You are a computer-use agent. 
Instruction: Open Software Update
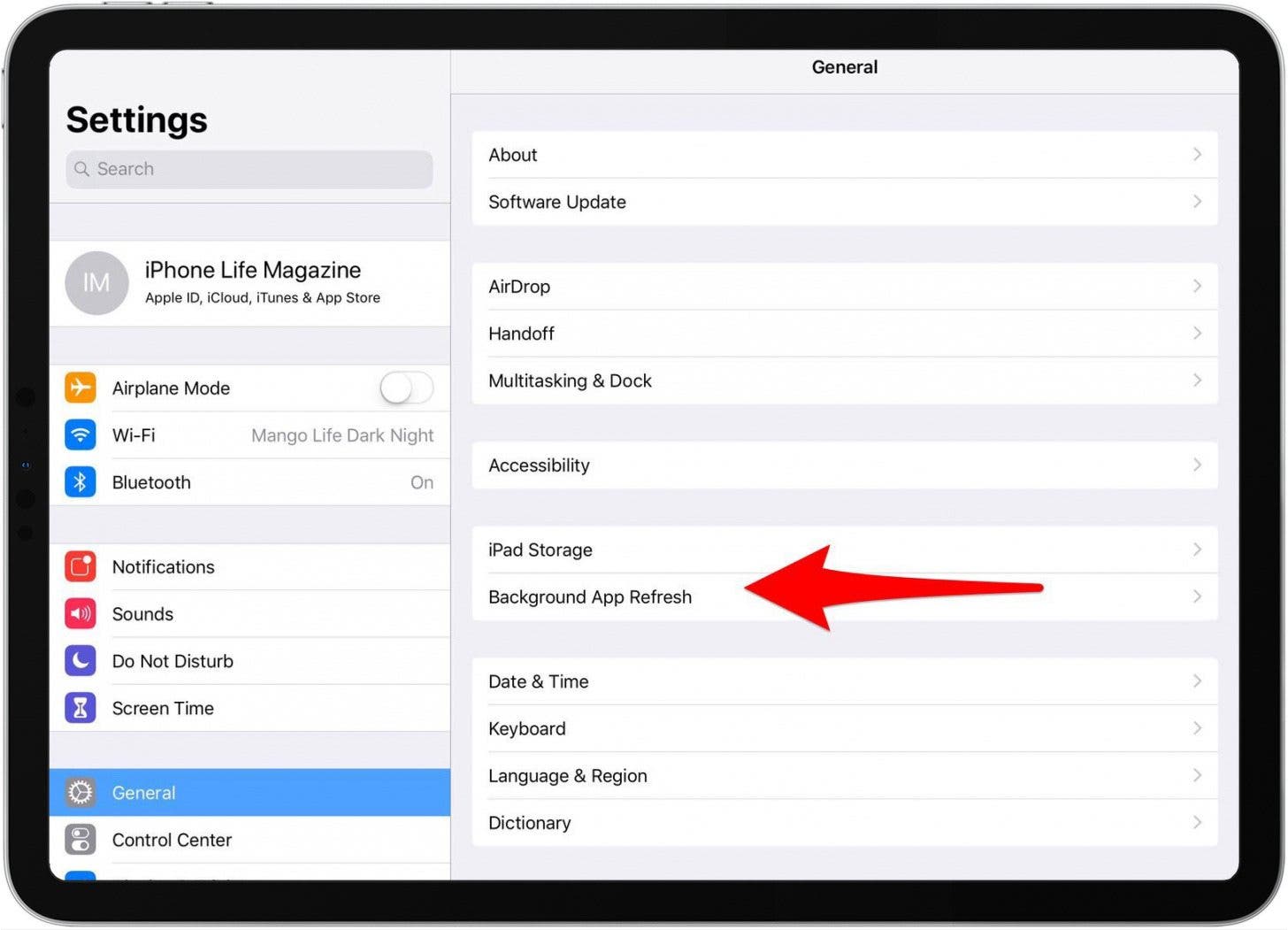tap(845, 201)
